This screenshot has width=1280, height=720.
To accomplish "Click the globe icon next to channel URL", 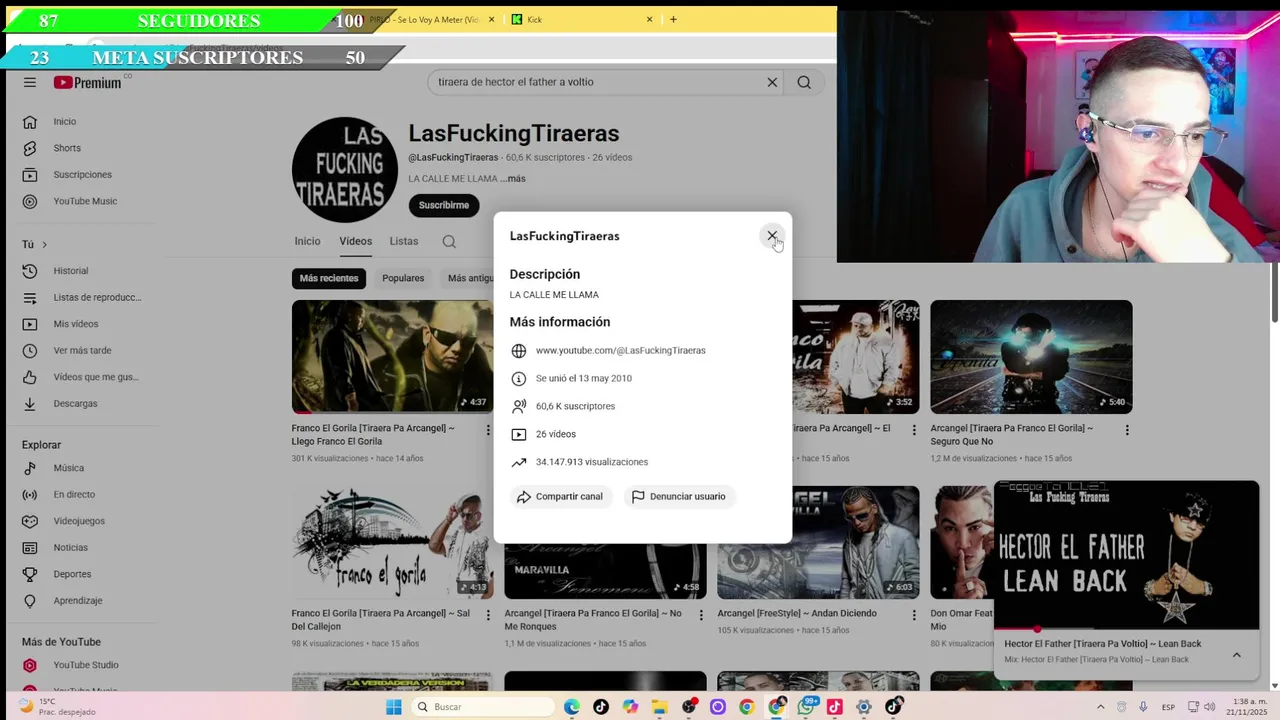I will pyautogui.click(x=518, y=351).
